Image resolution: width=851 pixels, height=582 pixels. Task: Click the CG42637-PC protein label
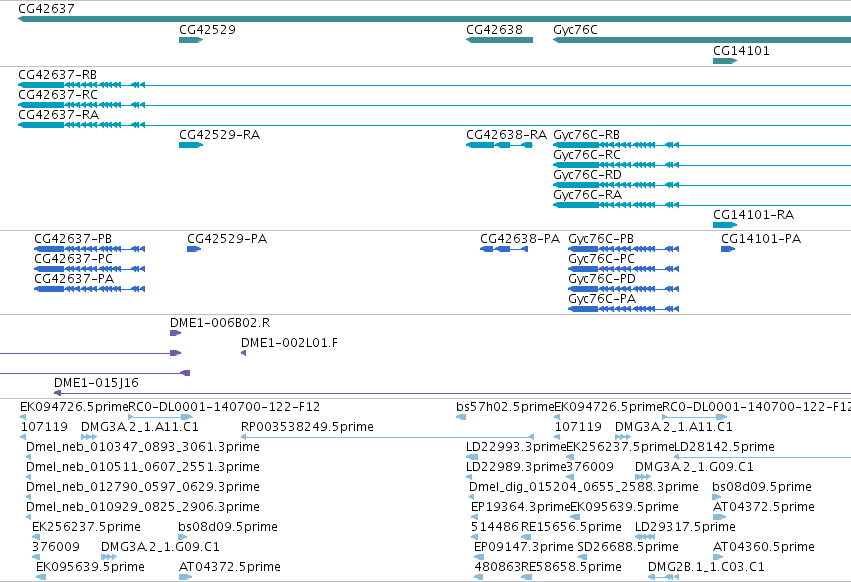(x=73, y=259)
